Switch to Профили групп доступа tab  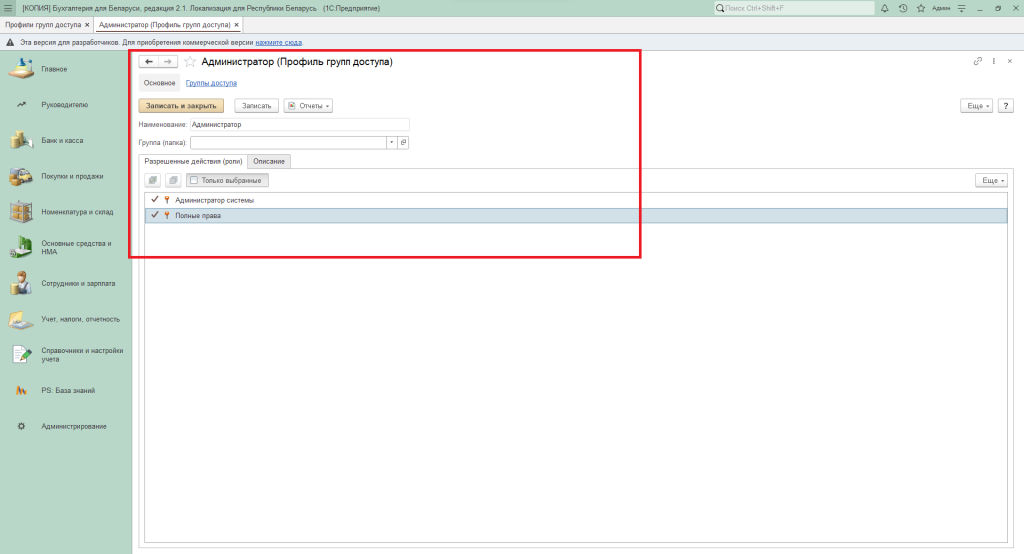pyautogui.click(x=42, y=24)
